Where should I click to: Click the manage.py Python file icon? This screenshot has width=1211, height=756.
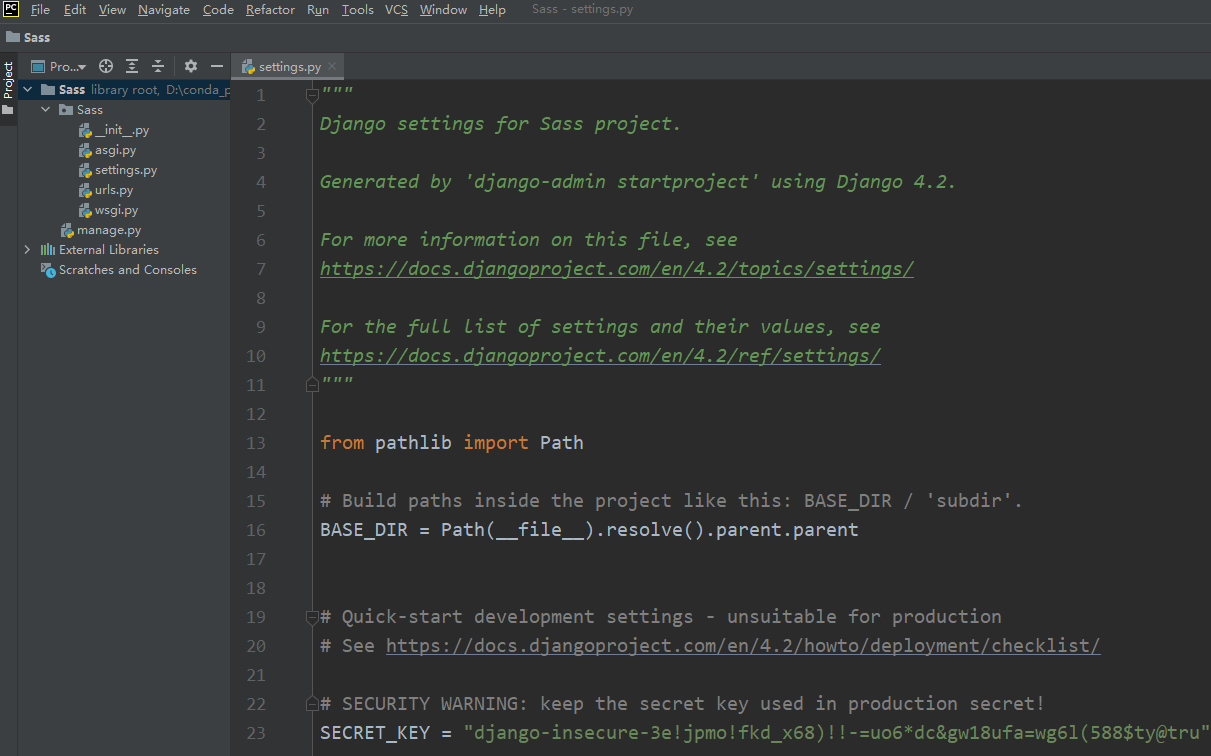(x=67, y=230)
